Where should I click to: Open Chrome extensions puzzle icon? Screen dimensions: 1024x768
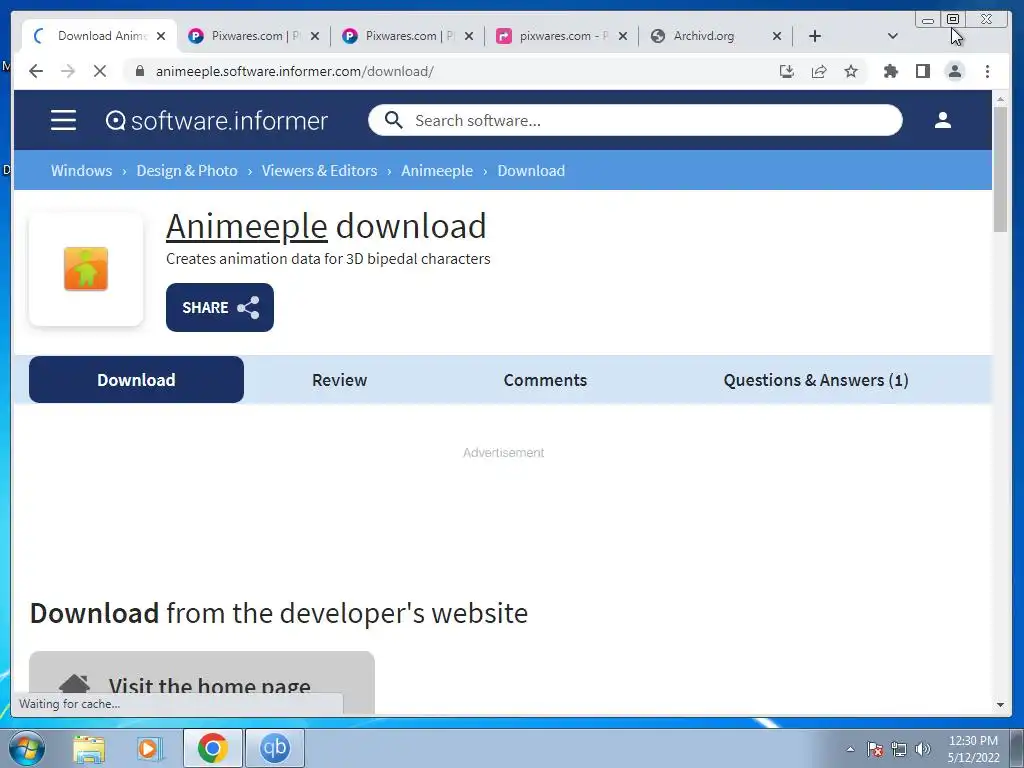click(891, 71)
